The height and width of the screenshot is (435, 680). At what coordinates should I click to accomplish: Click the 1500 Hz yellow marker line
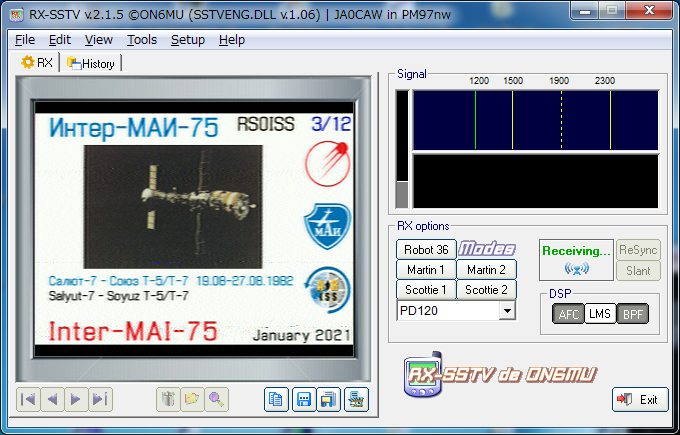512,120
